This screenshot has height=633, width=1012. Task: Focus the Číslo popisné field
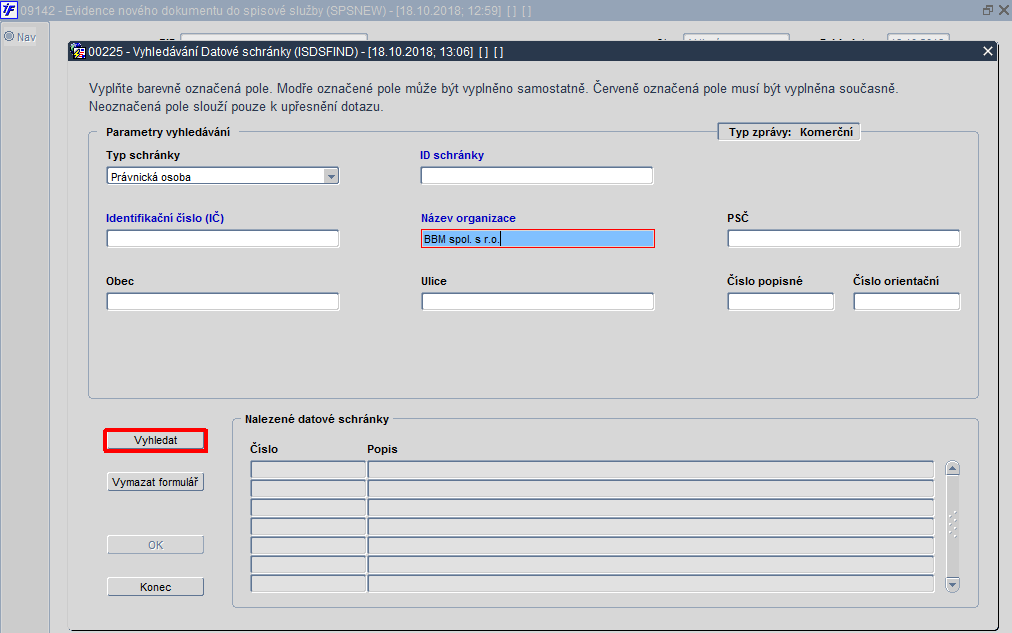(781, 301)
